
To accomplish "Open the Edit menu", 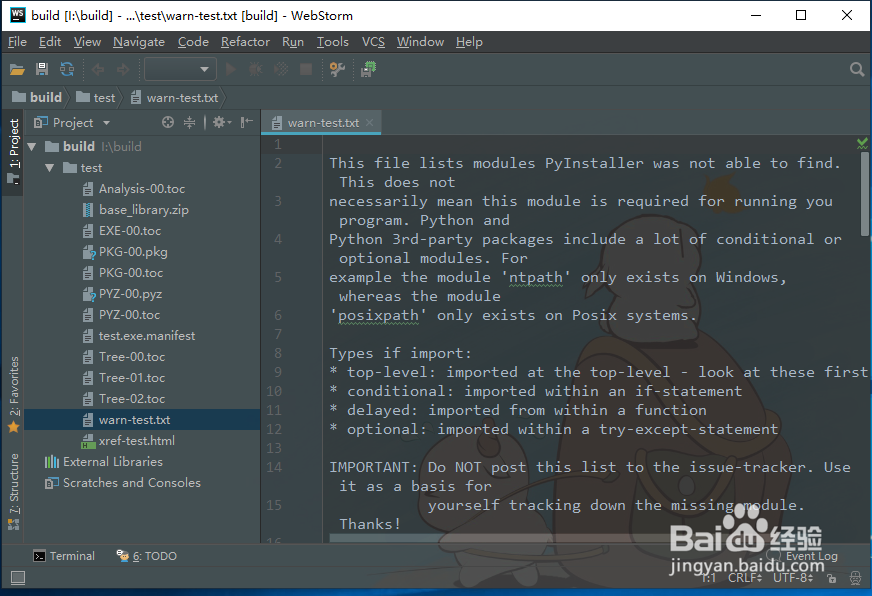I will point(49,42).
